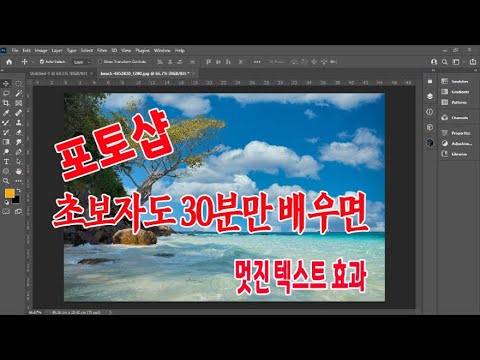
Task: Toggle Quick Mask mode
Action: tap(6, 211)
